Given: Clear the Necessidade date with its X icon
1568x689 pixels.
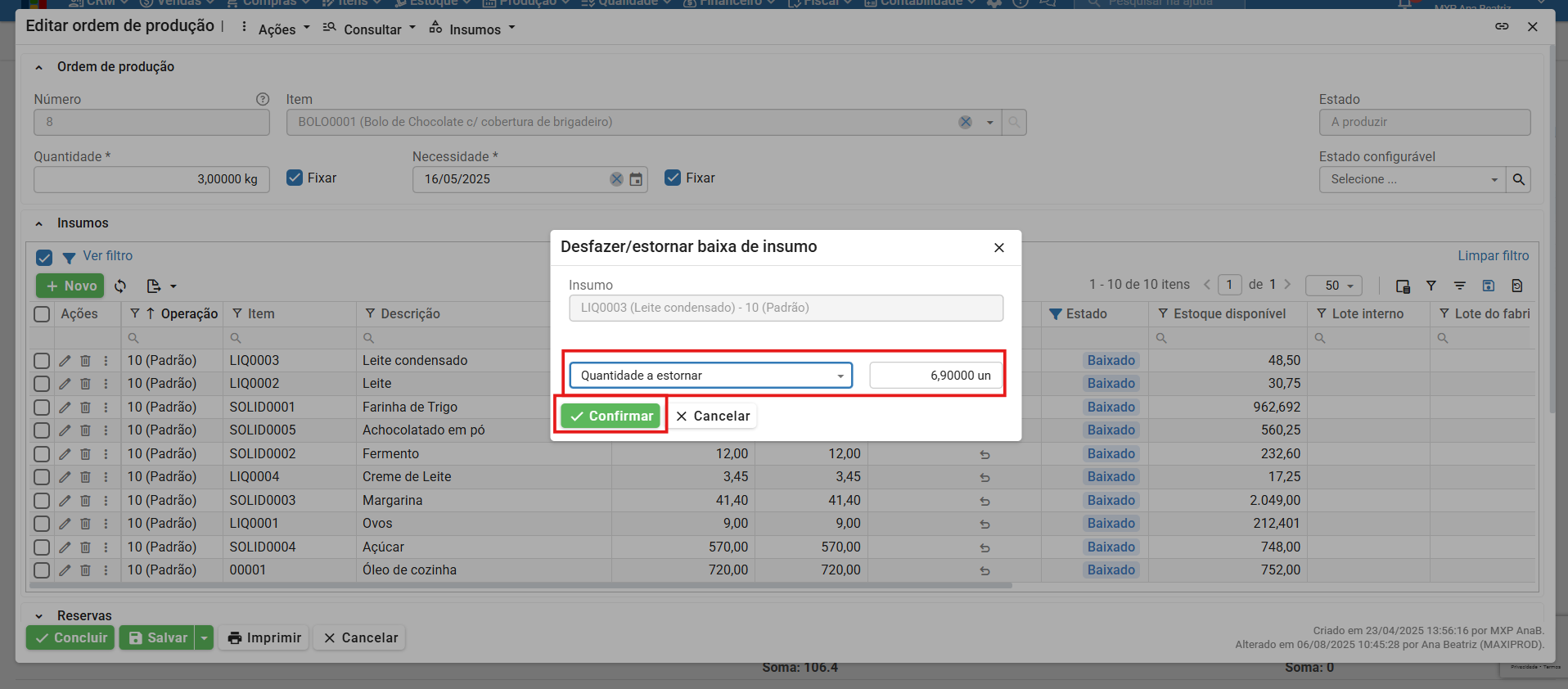Looking at the screenshot, I should [616, 179].
